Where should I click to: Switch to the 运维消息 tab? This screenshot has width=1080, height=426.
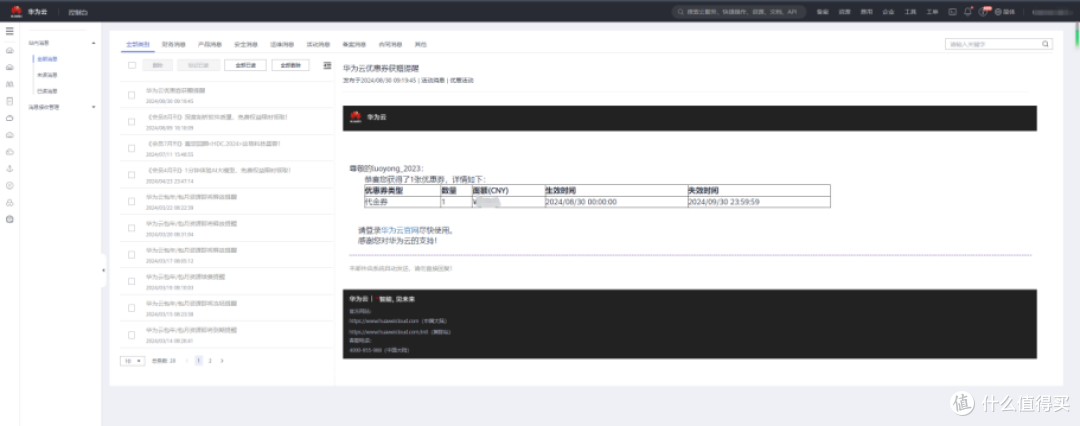(x=282, y=44)
